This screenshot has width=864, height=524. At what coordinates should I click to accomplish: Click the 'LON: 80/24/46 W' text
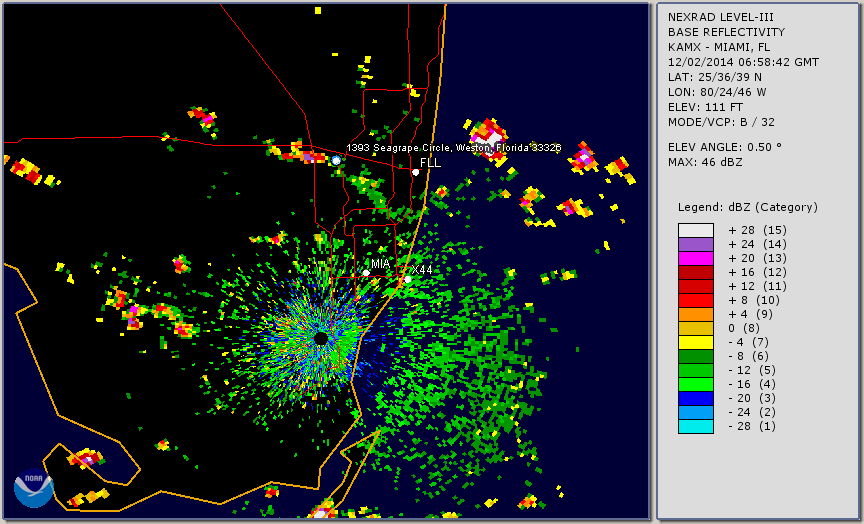(x=717, y=92)
